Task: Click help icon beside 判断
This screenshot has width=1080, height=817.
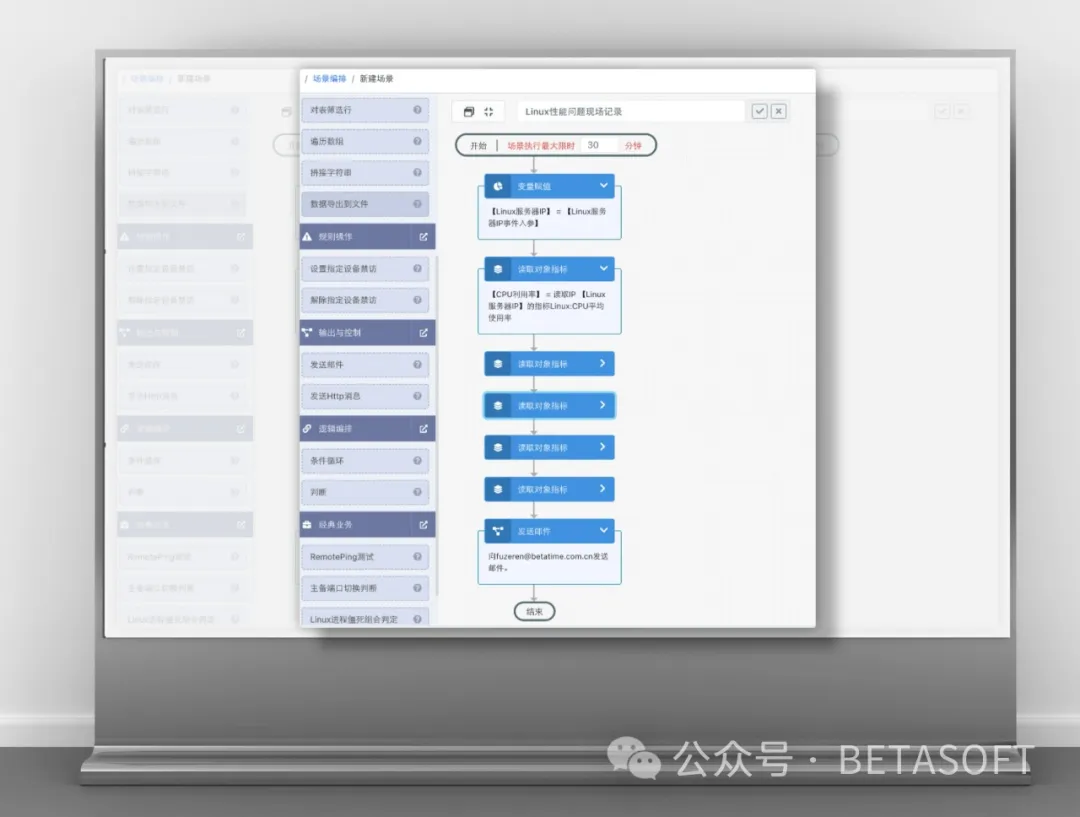Action: tap(417, 492)
